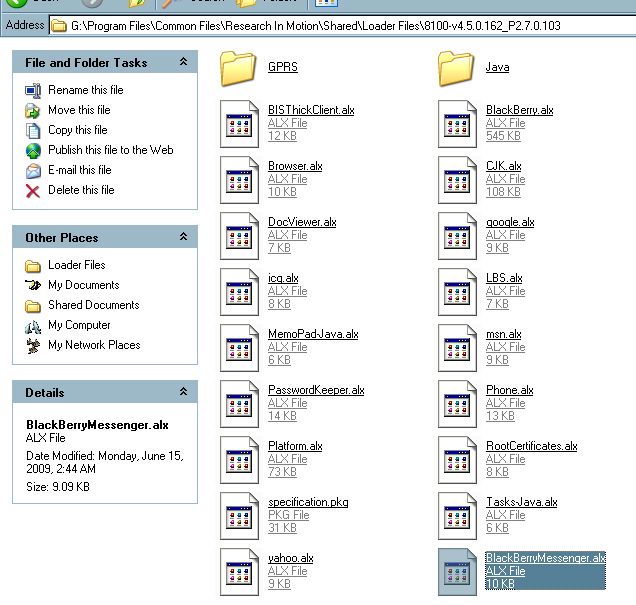The width and height of the screenshot is (636, 605).
Task: Select the Tasks-Java.alx file icon
Action: point(458,515)
